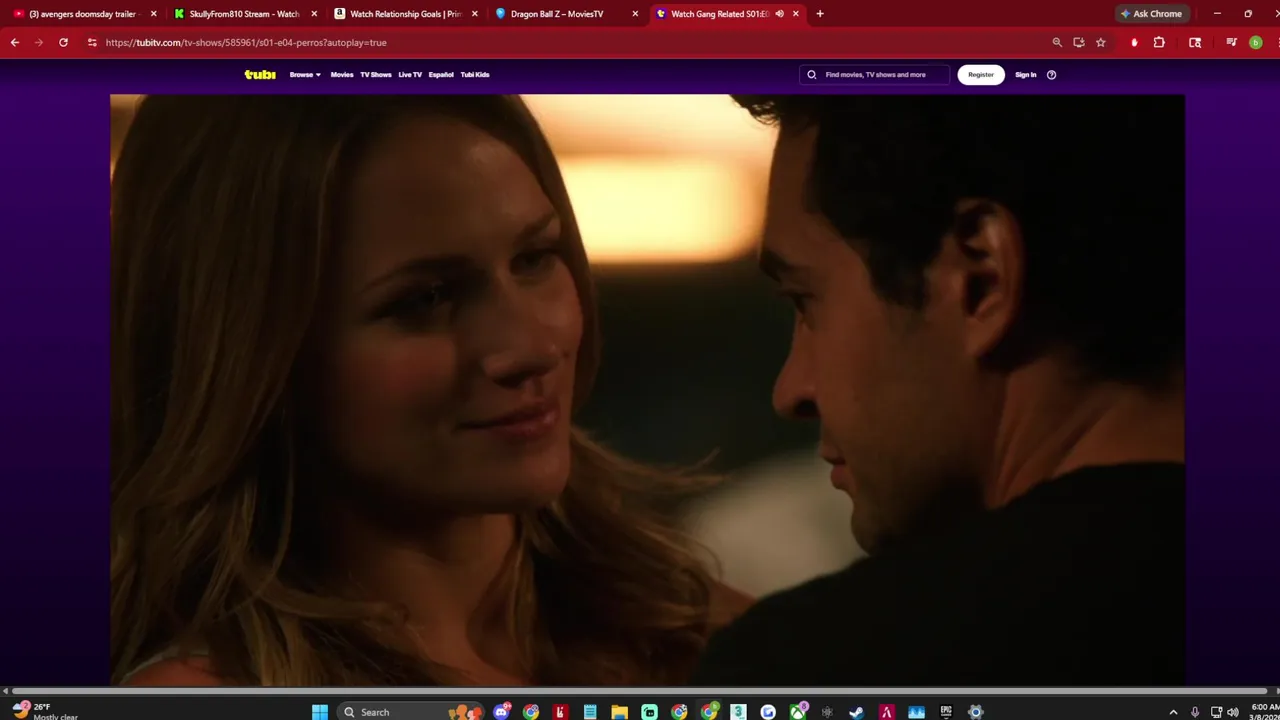Open Steam from the taskbar
This screenshot has height=720, width=1280.
click(857, 712)
